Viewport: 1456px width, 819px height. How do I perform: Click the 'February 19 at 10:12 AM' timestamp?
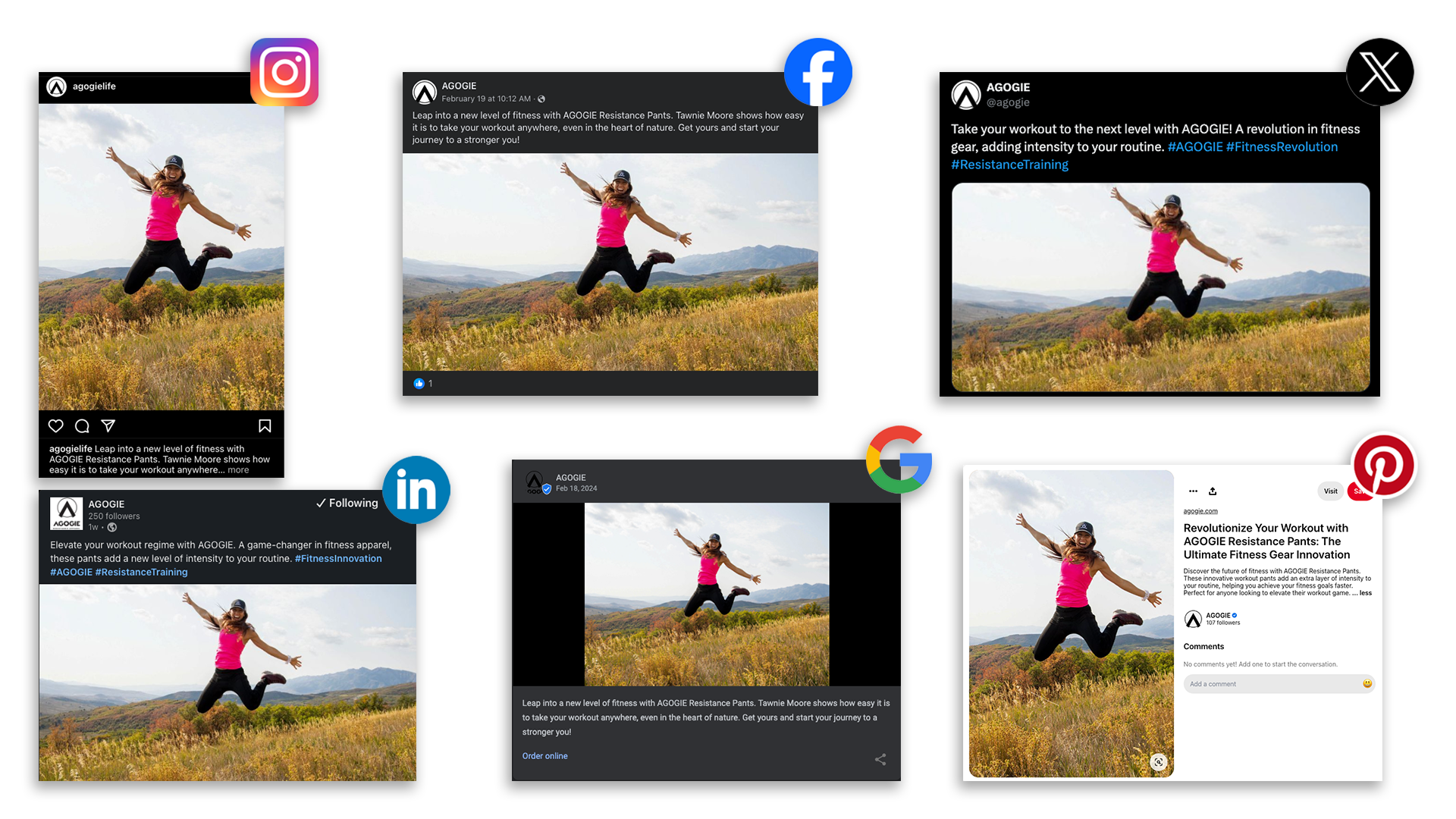[486, 99]
